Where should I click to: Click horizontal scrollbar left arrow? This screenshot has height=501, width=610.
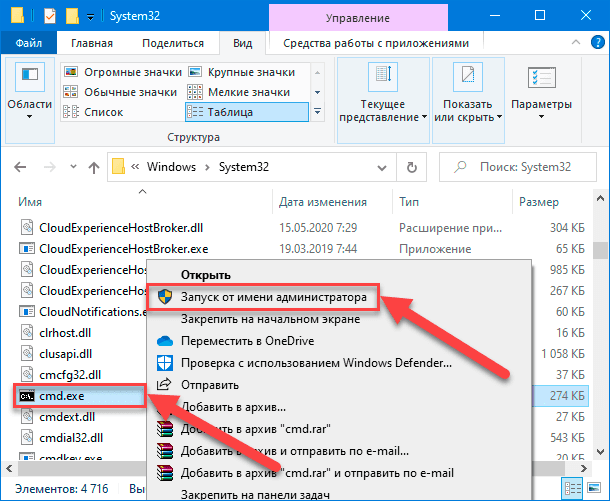click(x=9, y=468)
